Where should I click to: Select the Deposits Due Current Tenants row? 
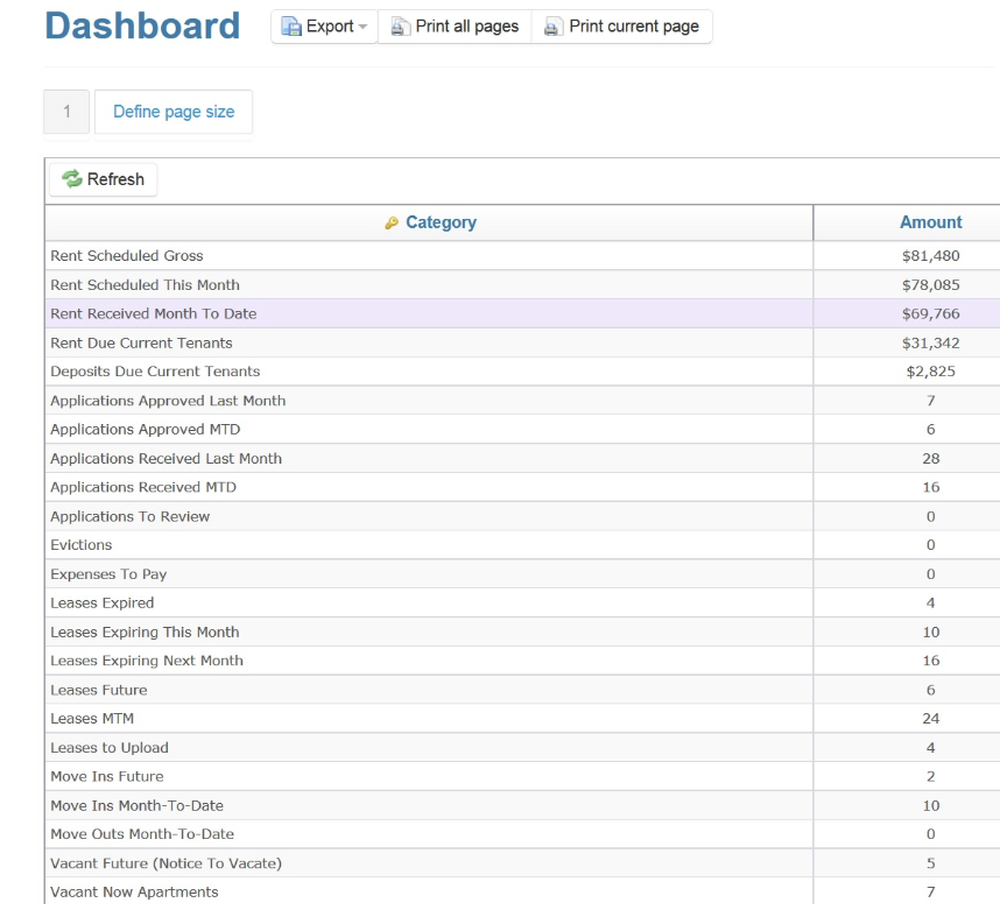point(400,371)
